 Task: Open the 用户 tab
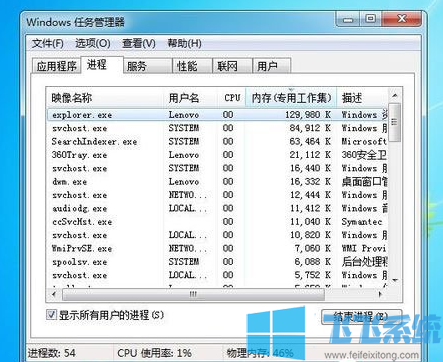pos(272,66)
